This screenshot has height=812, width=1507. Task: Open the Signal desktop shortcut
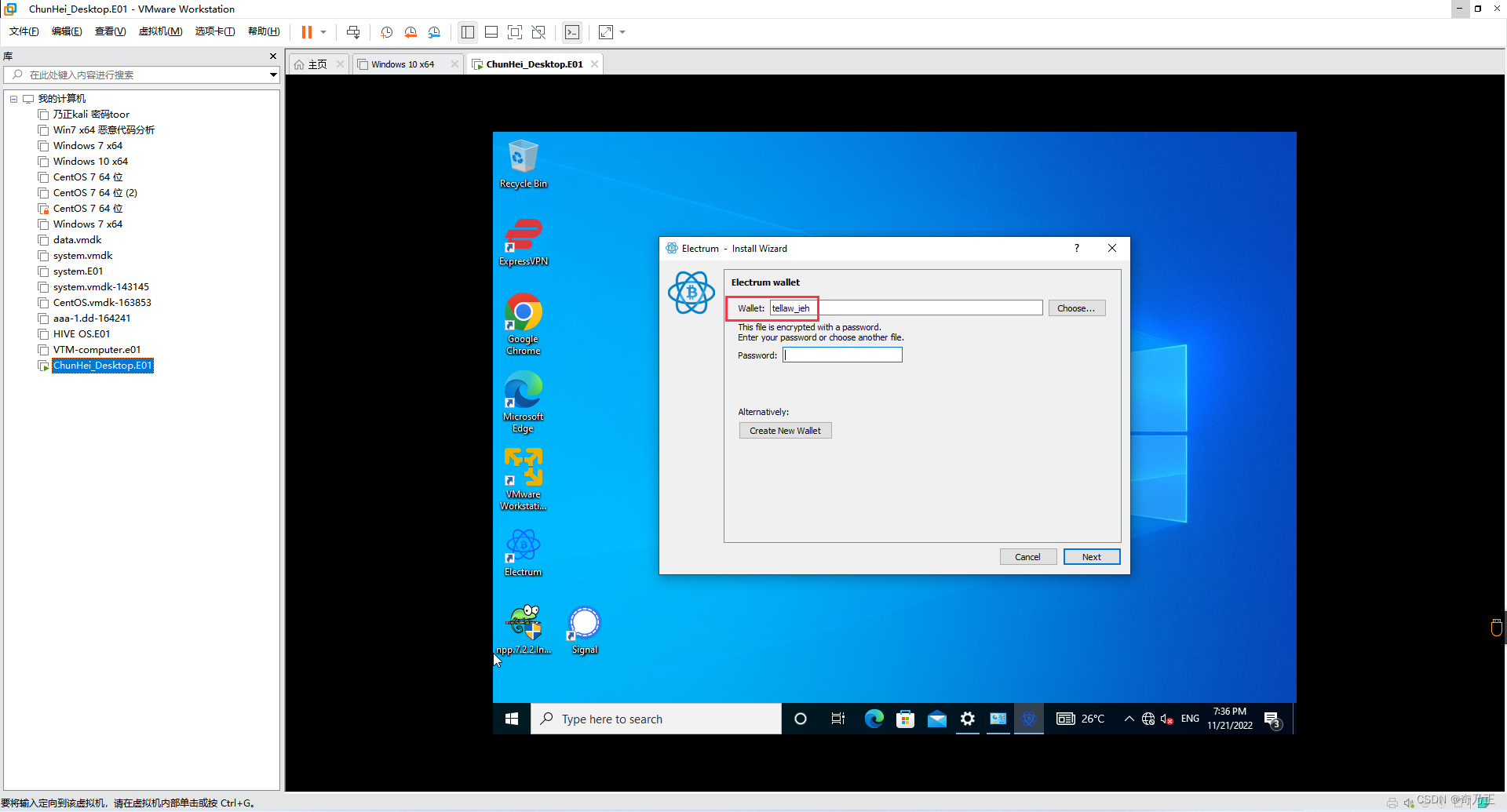pyautogui.click(x=585, y=631)
